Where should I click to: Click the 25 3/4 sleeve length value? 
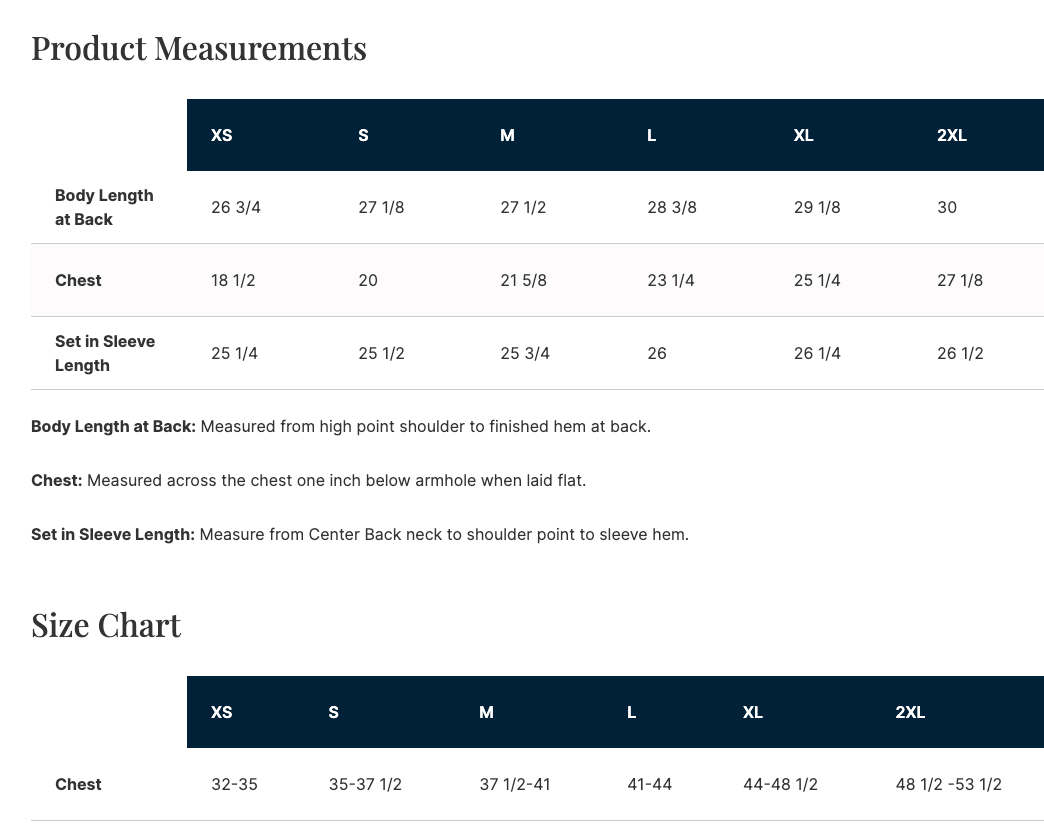(525, 353)
